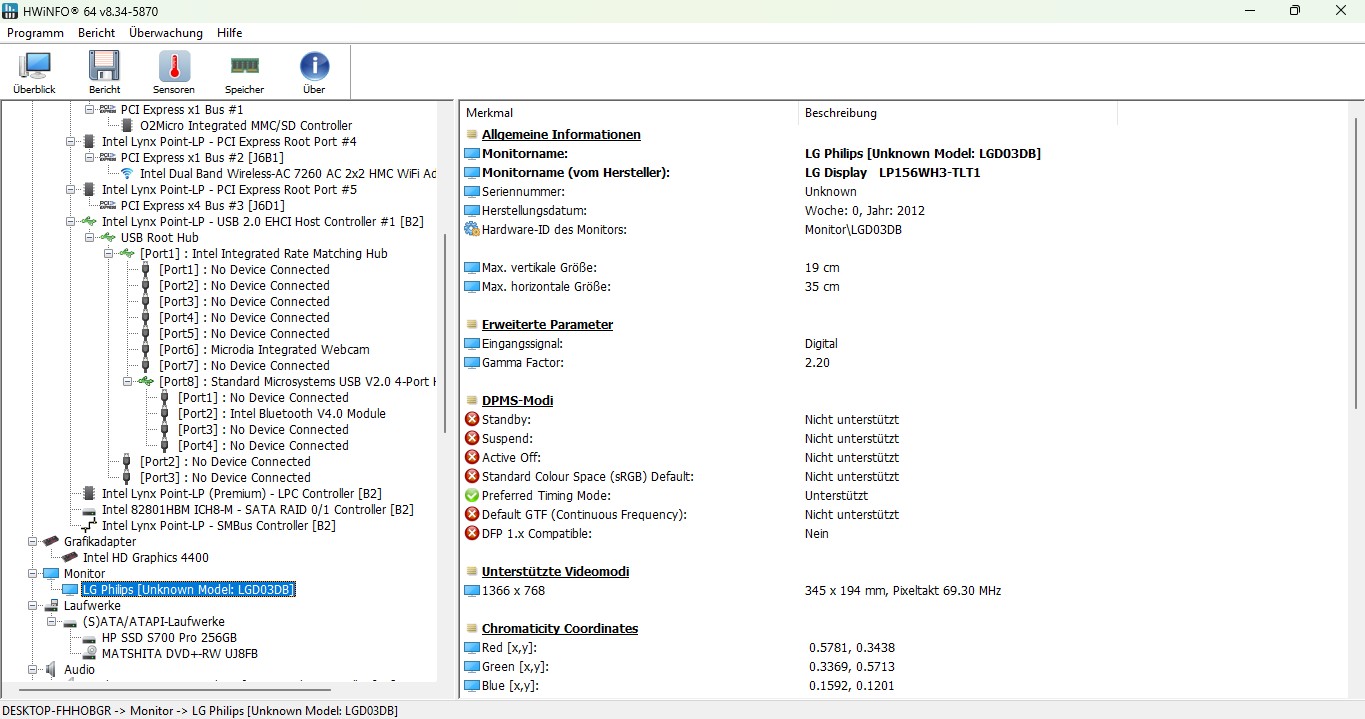Click the Microdia Integrated Webcam entry
The height and width of the screenshot is (719, 1365).
tap(264, 350)
